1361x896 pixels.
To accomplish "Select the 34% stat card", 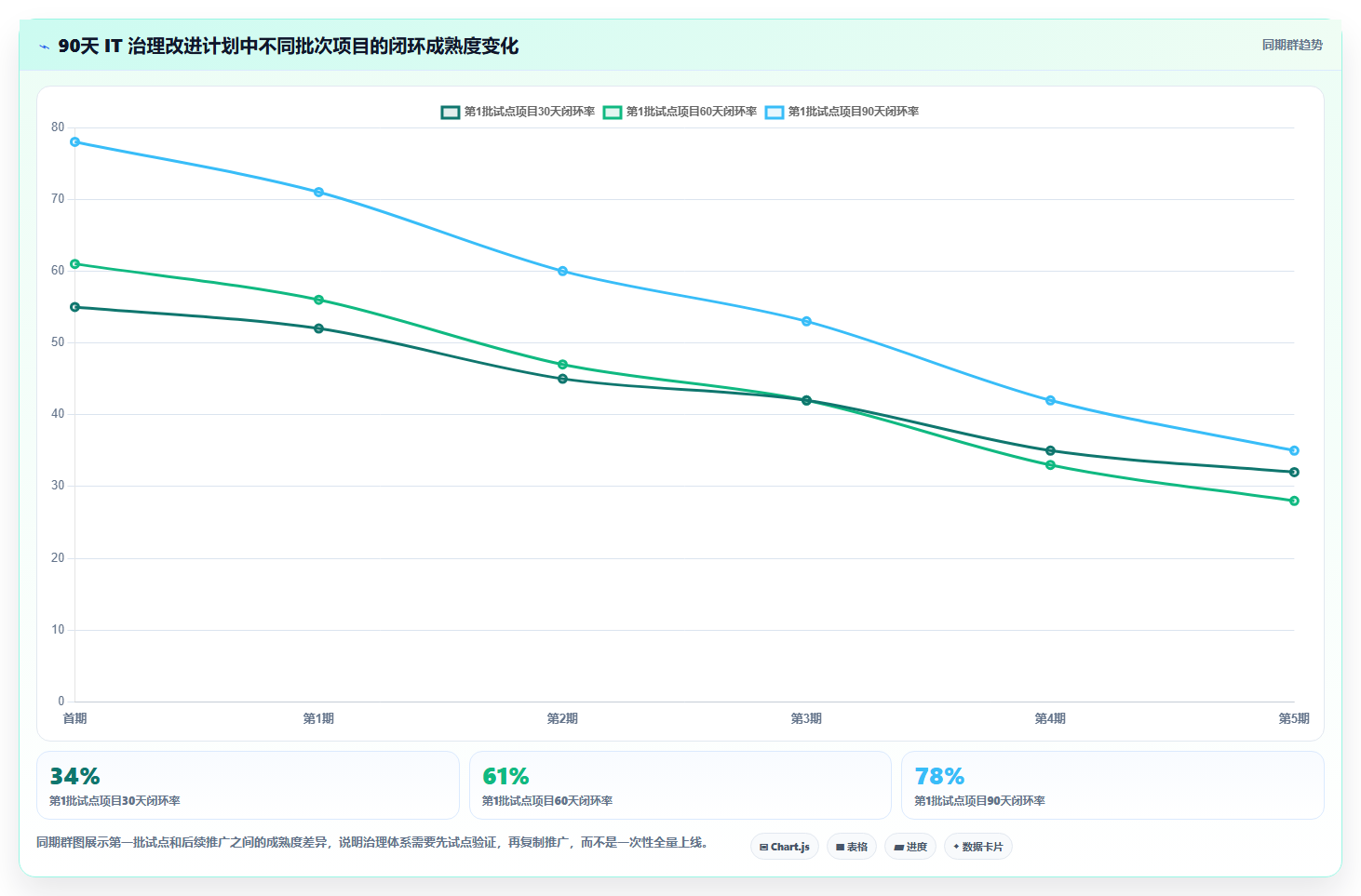I will click(x=248, y=785).
